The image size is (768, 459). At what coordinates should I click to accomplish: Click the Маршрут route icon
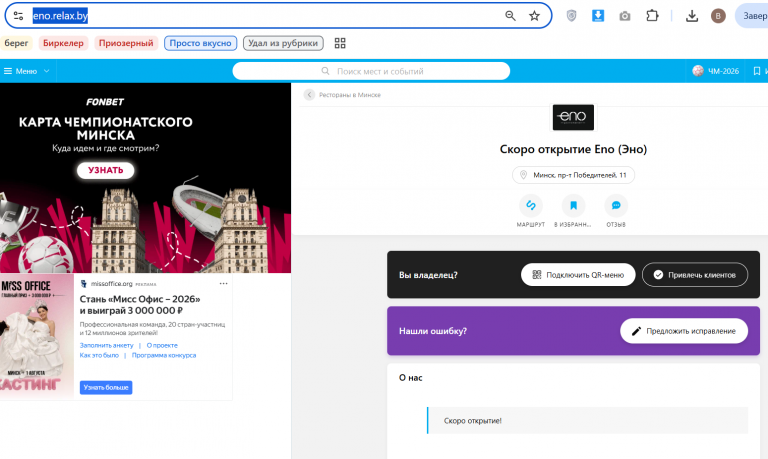531,205
